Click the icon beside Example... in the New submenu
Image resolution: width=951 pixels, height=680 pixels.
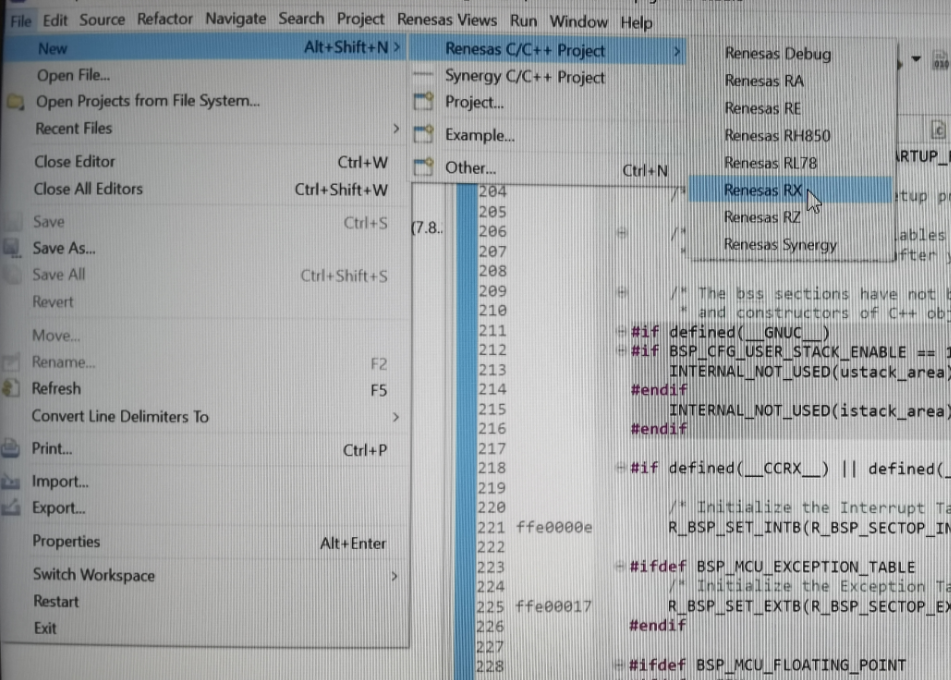[x=425, y=134]
